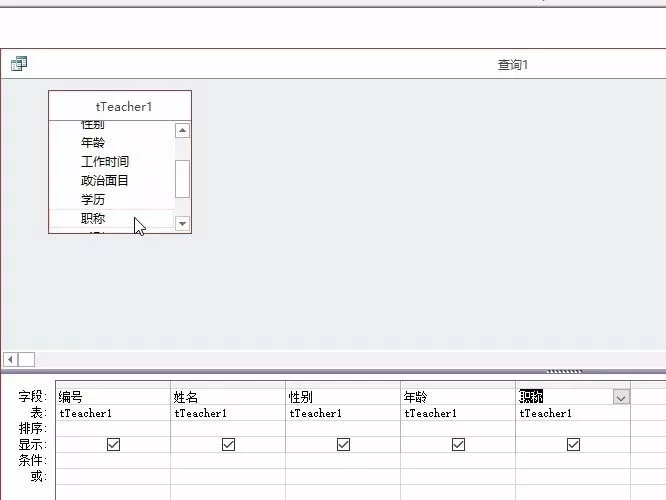Click the tTeacher1 table cell under 性别
Screen dimensions: 666x500
click(x=343, y=413)
